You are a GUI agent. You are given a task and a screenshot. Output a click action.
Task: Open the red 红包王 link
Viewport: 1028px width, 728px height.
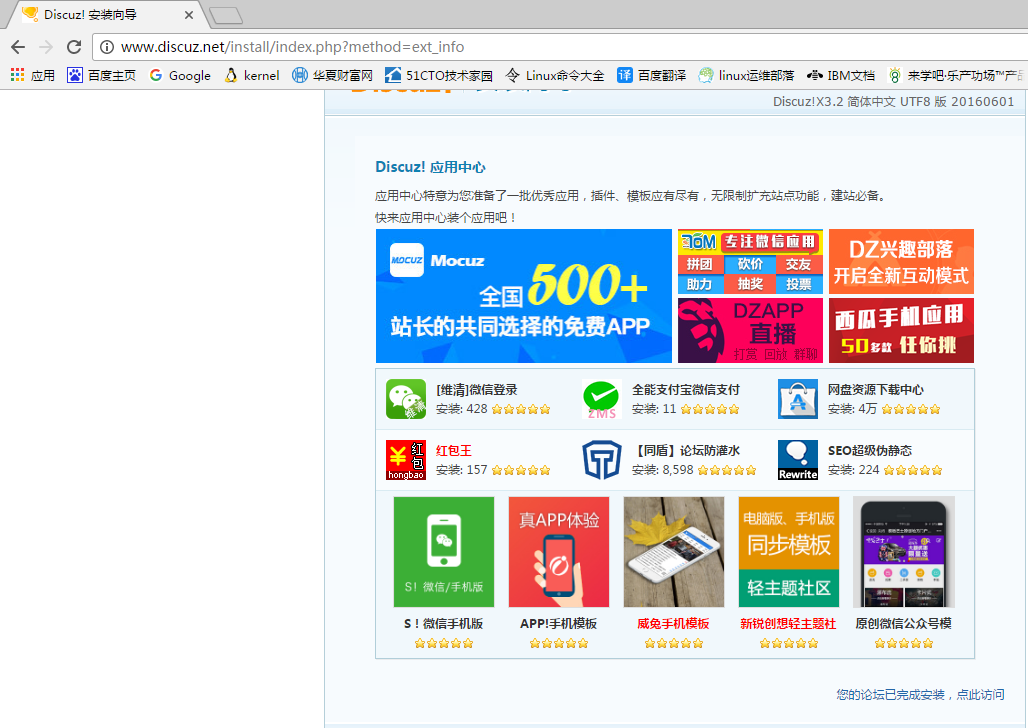pyautogui.click(x=454, y=451)
